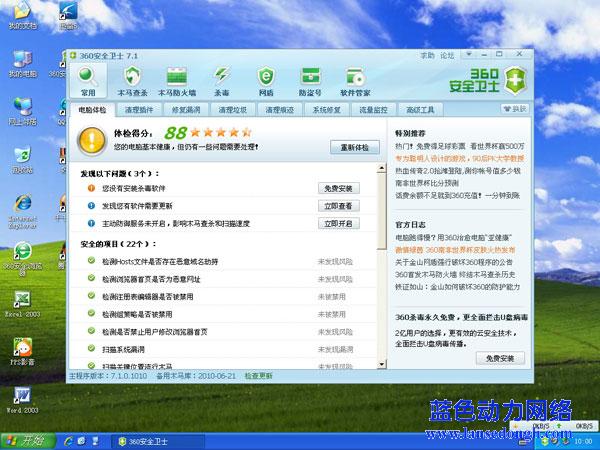
Task: Open the 360安全浏览器 desktop icon
Action: click(23, 259)
